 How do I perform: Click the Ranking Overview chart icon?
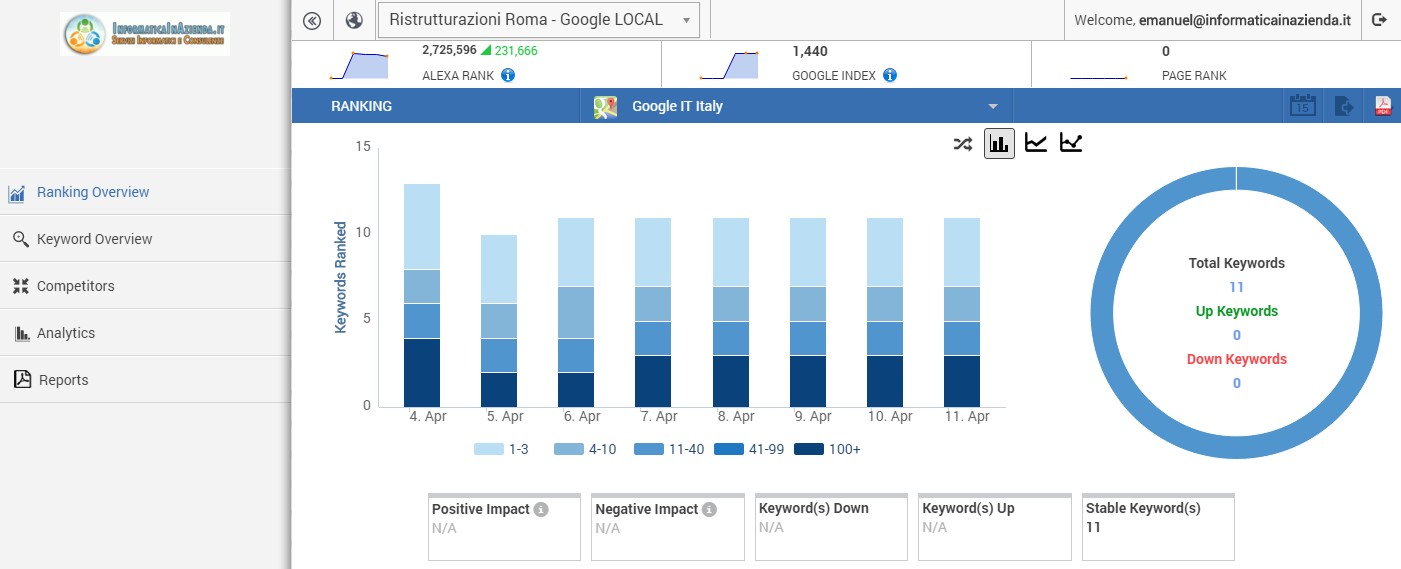pyautogui.click(x=17, y=193)
